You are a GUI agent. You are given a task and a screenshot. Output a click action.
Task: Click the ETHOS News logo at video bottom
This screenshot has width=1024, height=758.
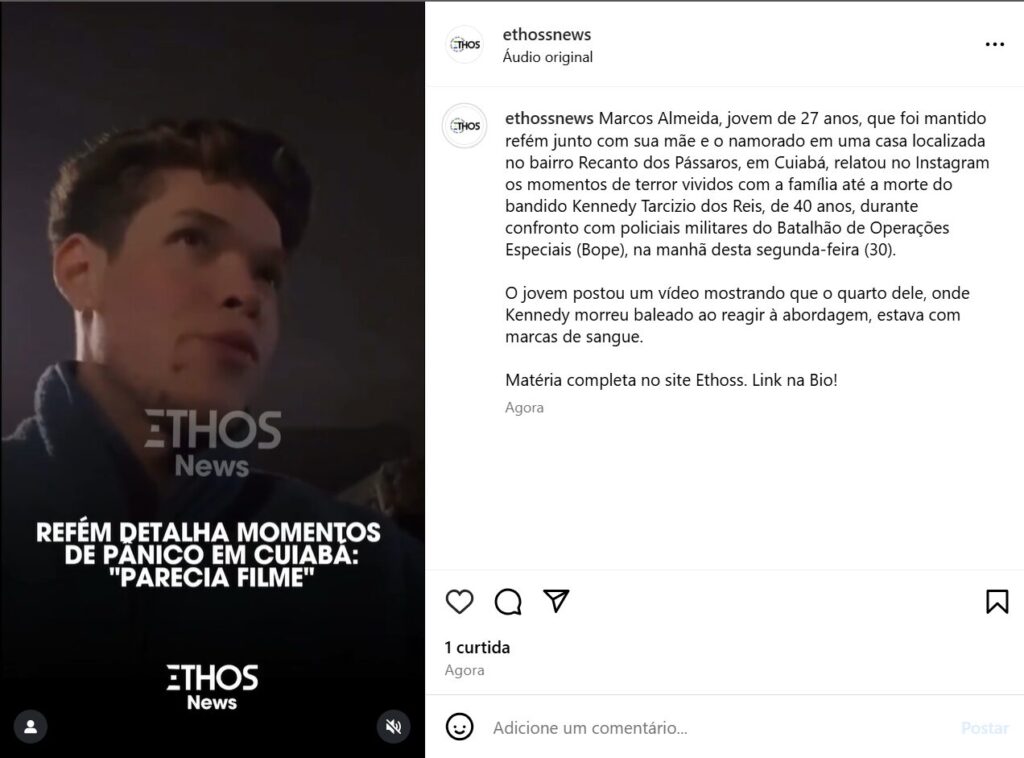(x=212, y=687)
